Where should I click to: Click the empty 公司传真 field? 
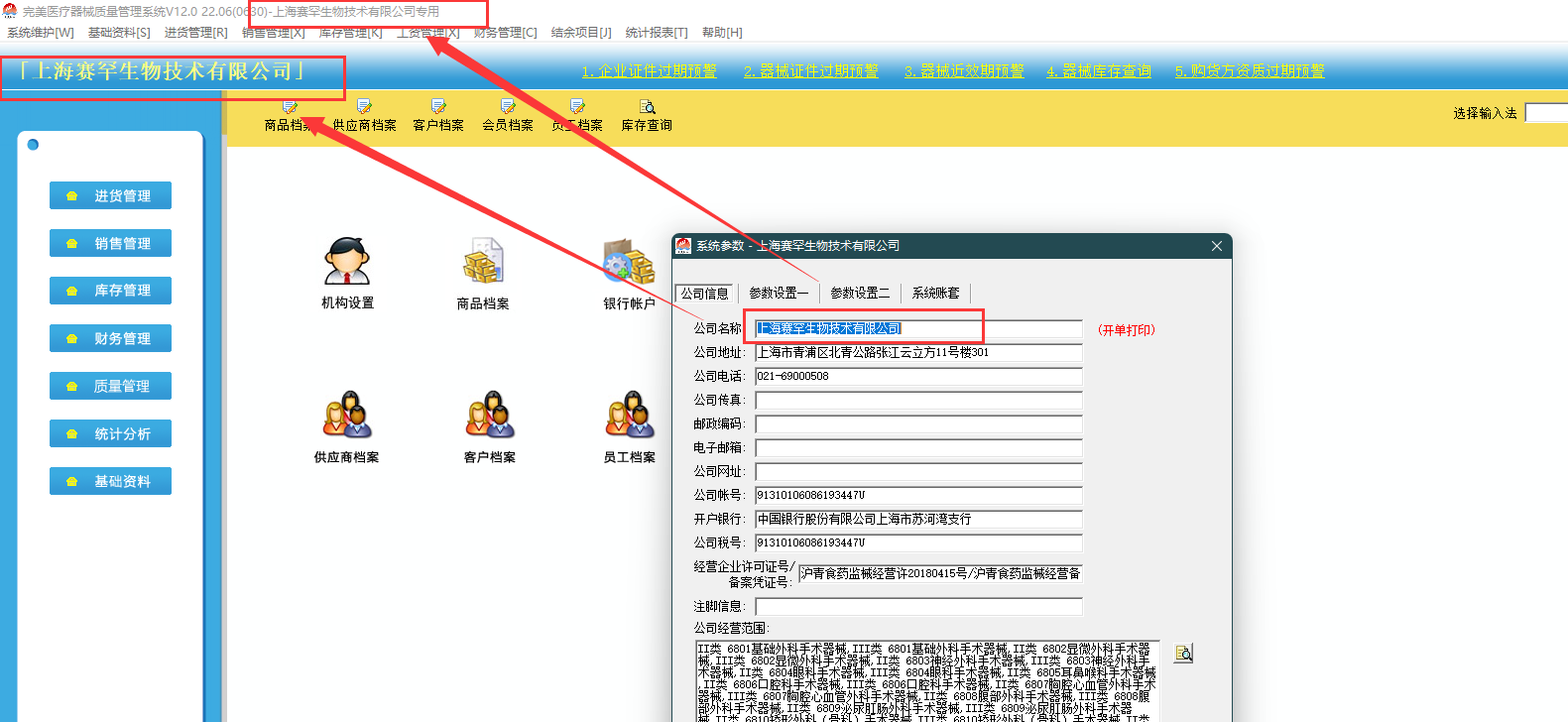coord(918,400)
